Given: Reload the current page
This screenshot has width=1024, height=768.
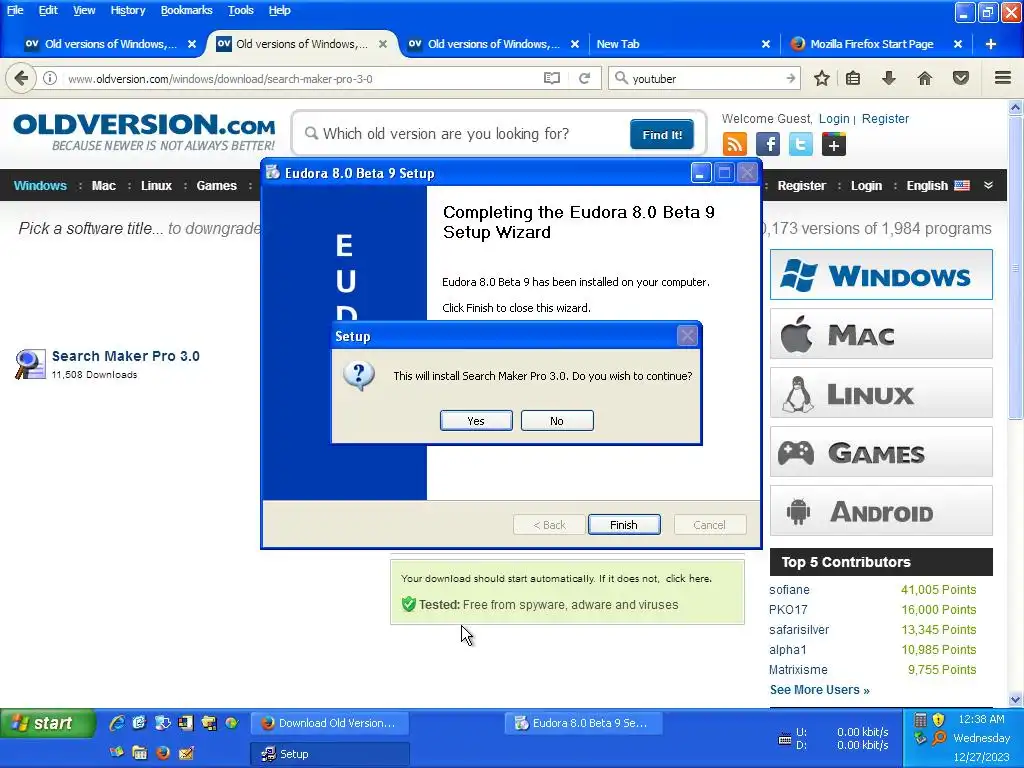Looking at the screenshot, I should pos(584,78).
